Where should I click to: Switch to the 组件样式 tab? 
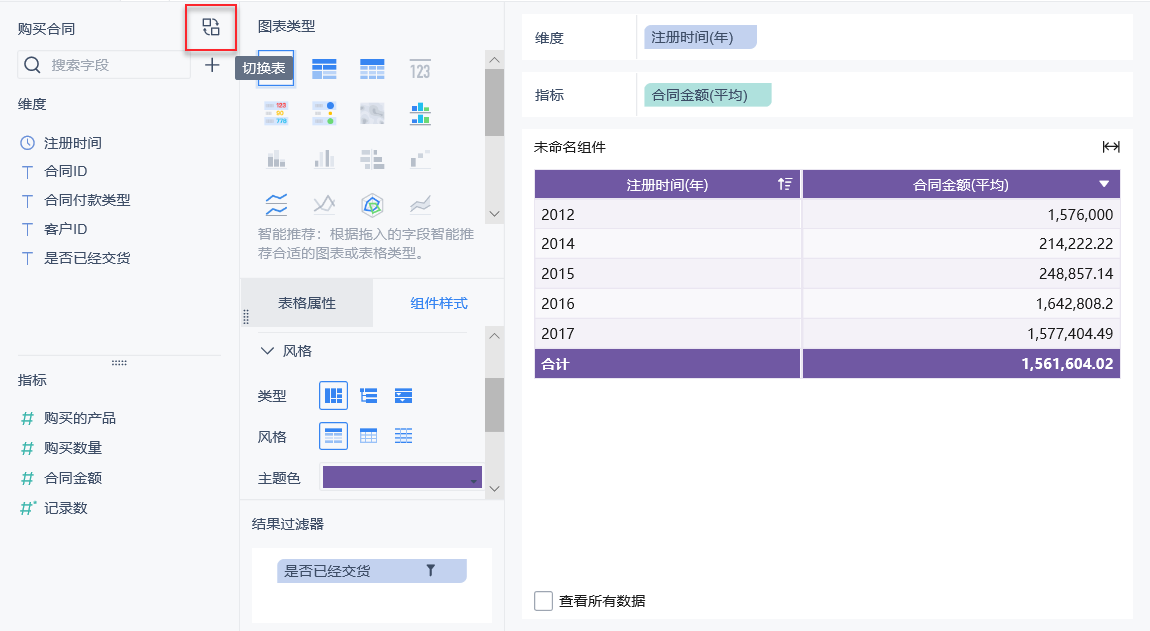click(x=439, y=303)
